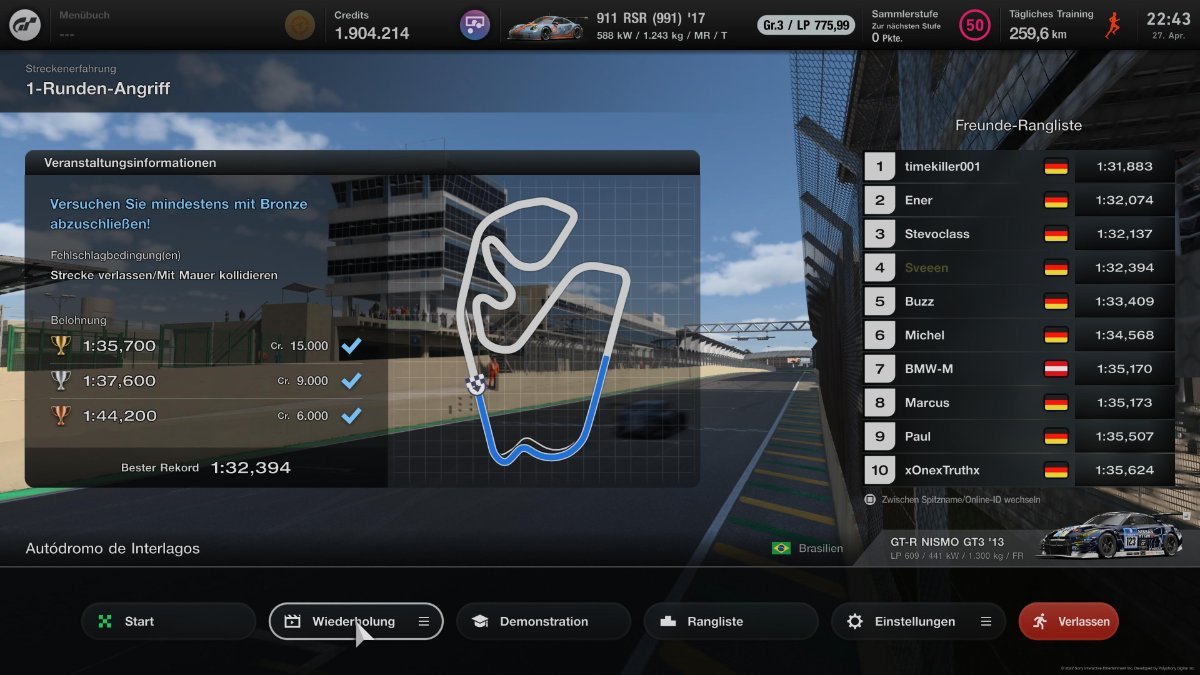The width and height of the screenshot is (1200, 675).
Task: Click rank number 10 badge
Action: [x=880, y=470]
